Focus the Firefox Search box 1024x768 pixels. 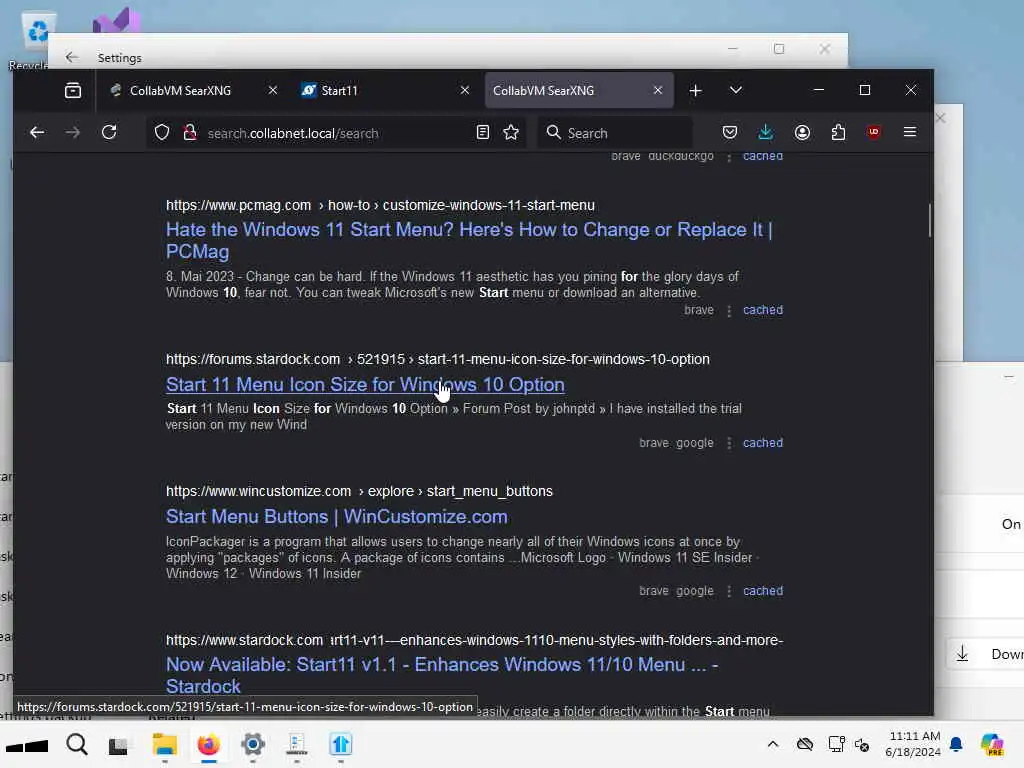(616, 133)
